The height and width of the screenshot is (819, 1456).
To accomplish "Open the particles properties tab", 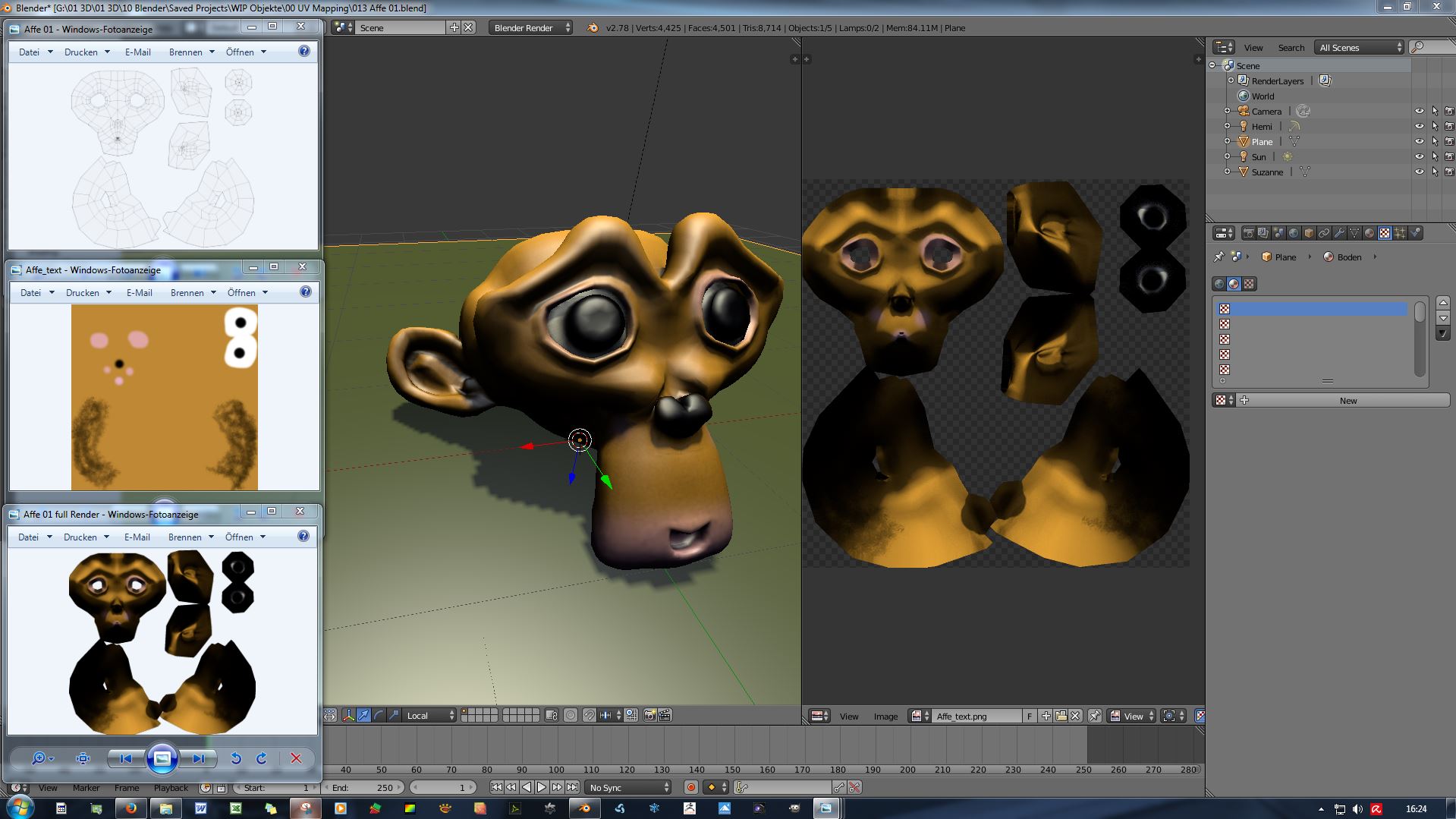I will coord(1400,233).
